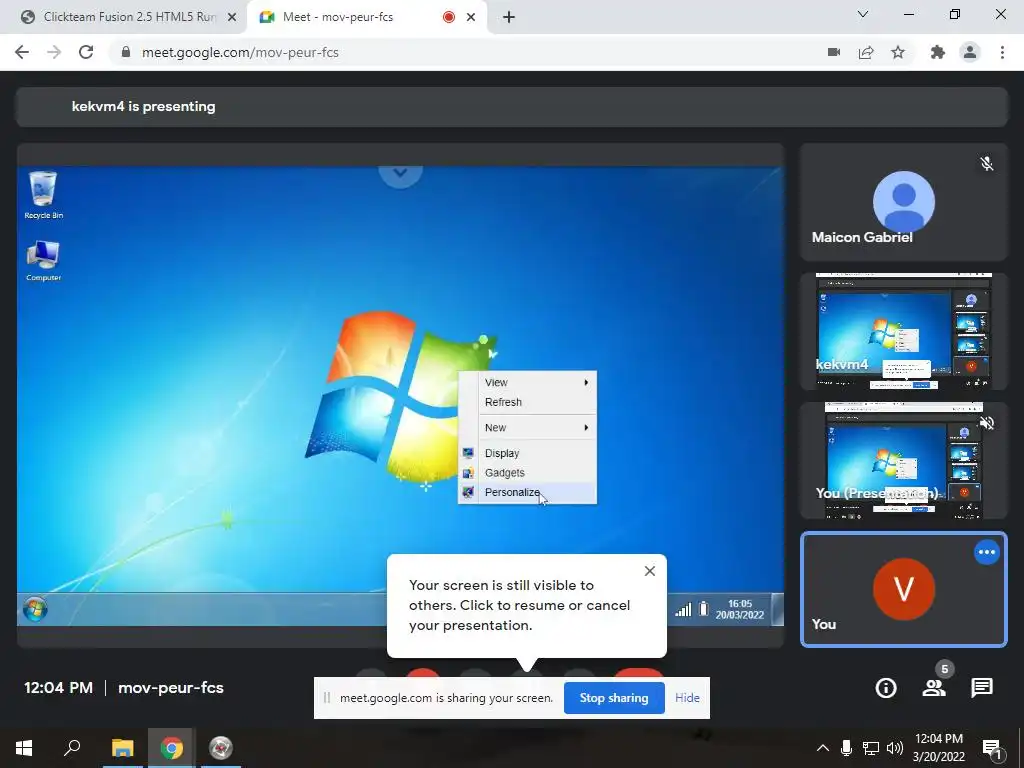Open Recycle Bin in shared screen
Viewport: 1024px width, 768px height.
coord(44,195)
